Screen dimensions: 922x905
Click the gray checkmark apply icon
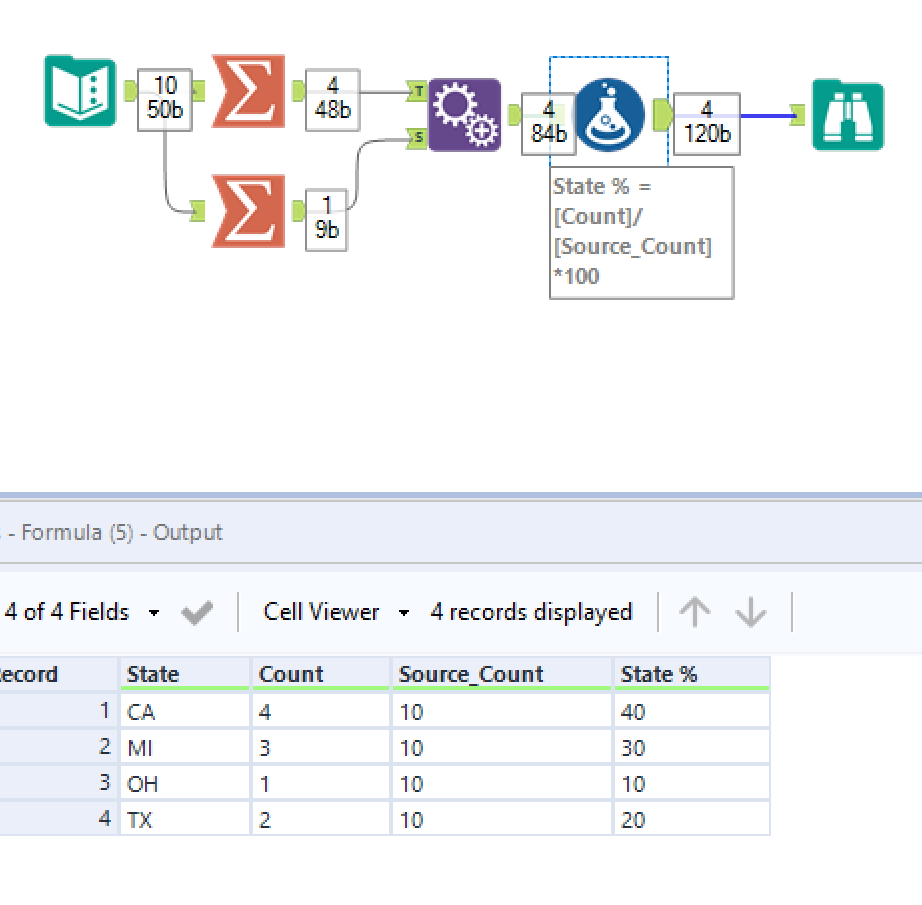pyautogui.click(x=197, y=612)
